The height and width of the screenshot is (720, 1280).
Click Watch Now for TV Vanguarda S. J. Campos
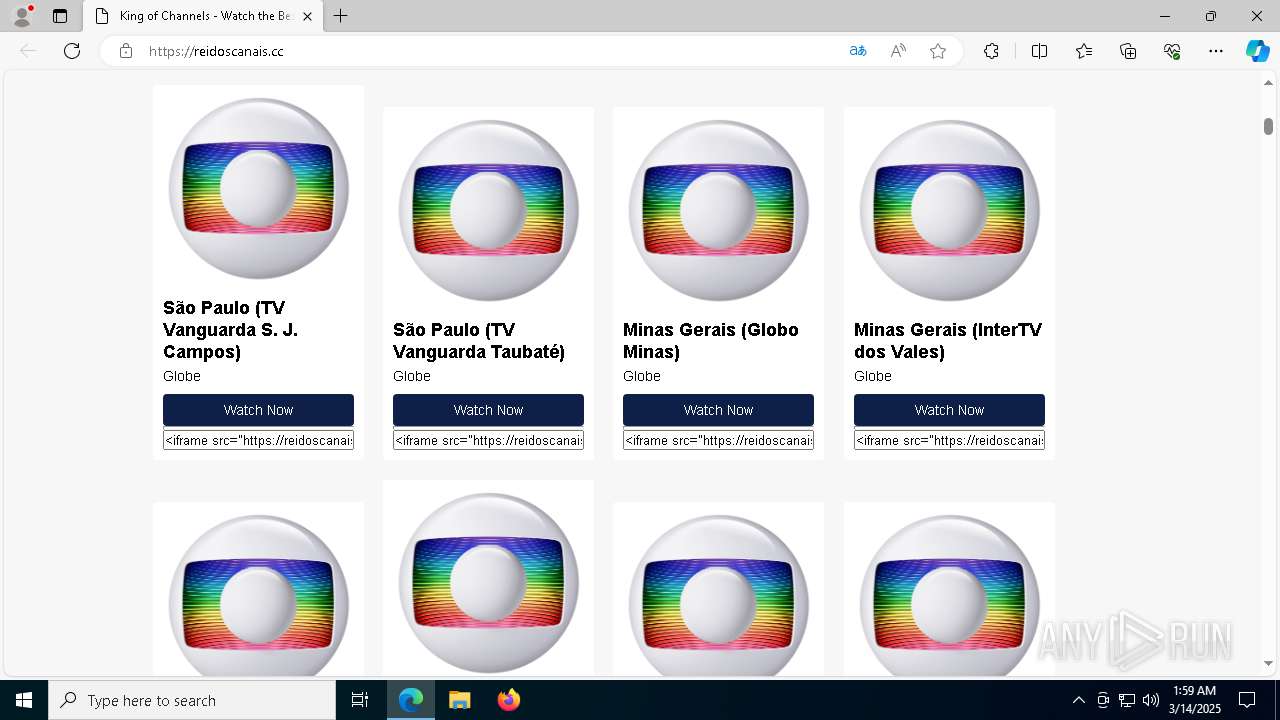258,410
